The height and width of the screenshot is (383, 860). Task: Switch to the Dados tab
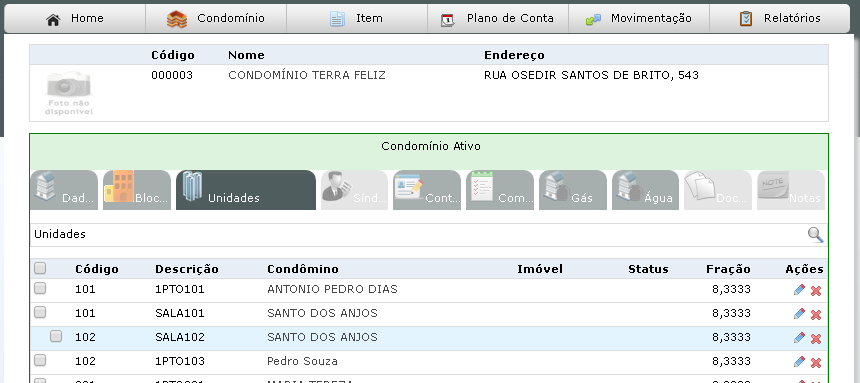pyautogui.click(x=64, y=190)
